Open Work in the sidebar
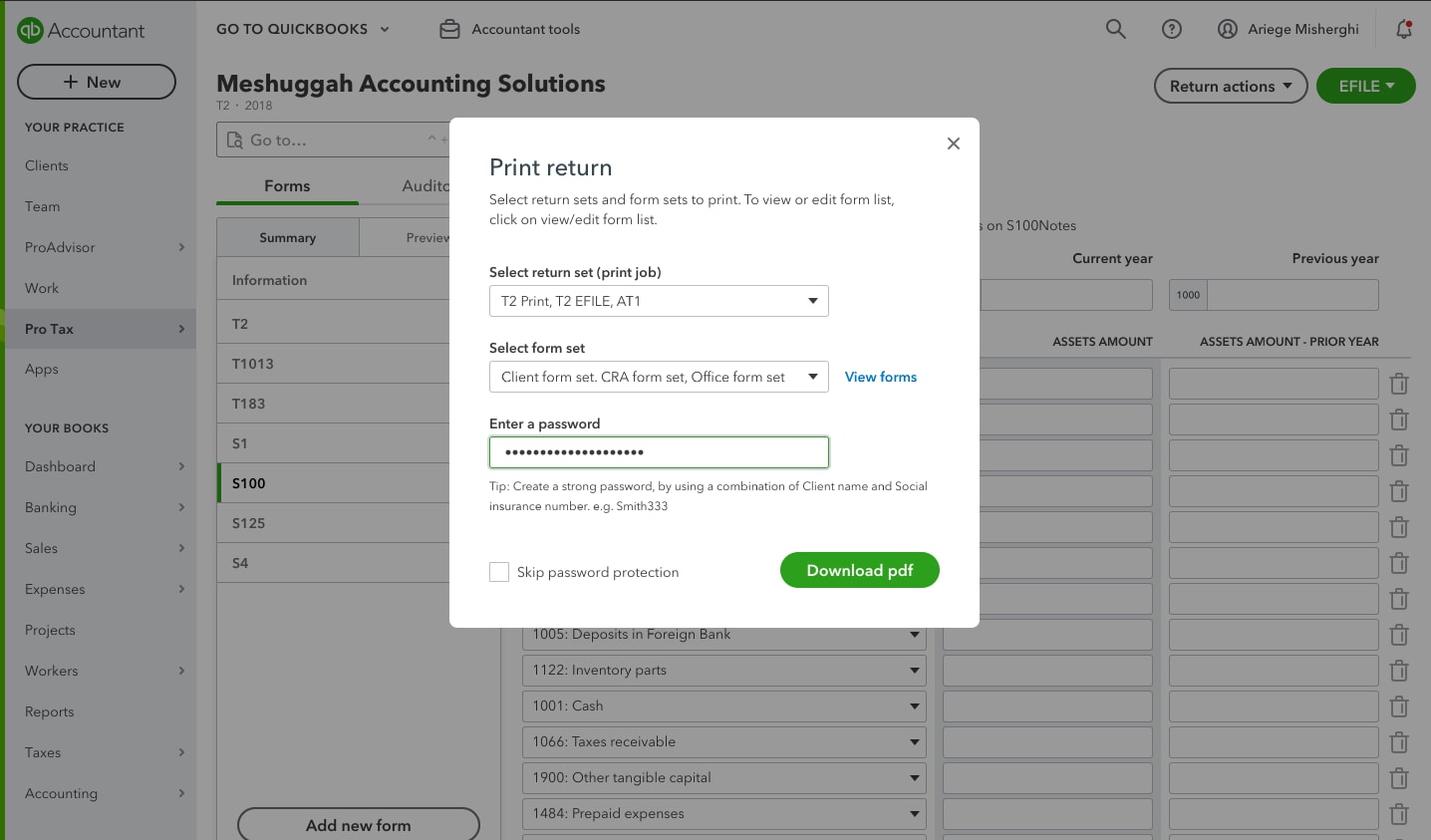1431x840 pixels. coord(42,288)
